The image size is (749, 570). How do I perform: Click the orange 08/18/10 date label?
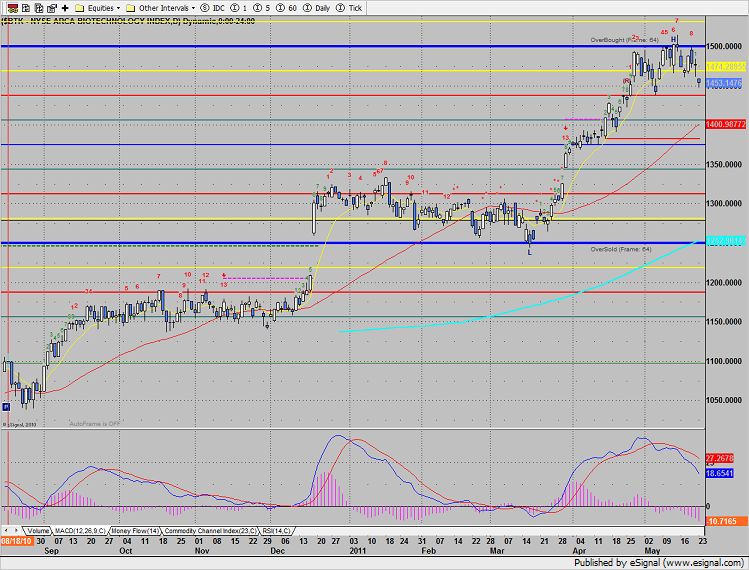pyautogui.click(x=16, y=541)
